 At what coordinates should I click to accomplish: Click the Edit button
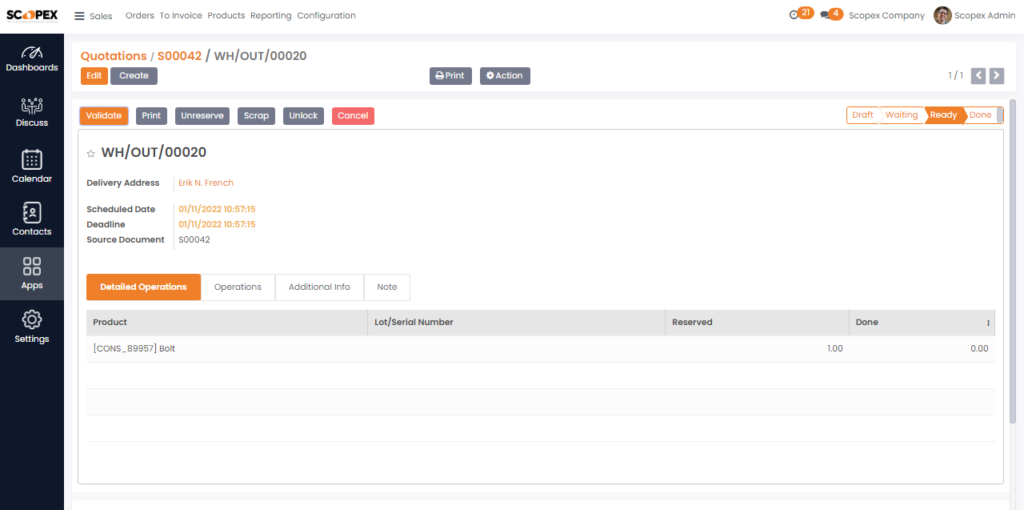pyautogui.click(x=94, y=76)
